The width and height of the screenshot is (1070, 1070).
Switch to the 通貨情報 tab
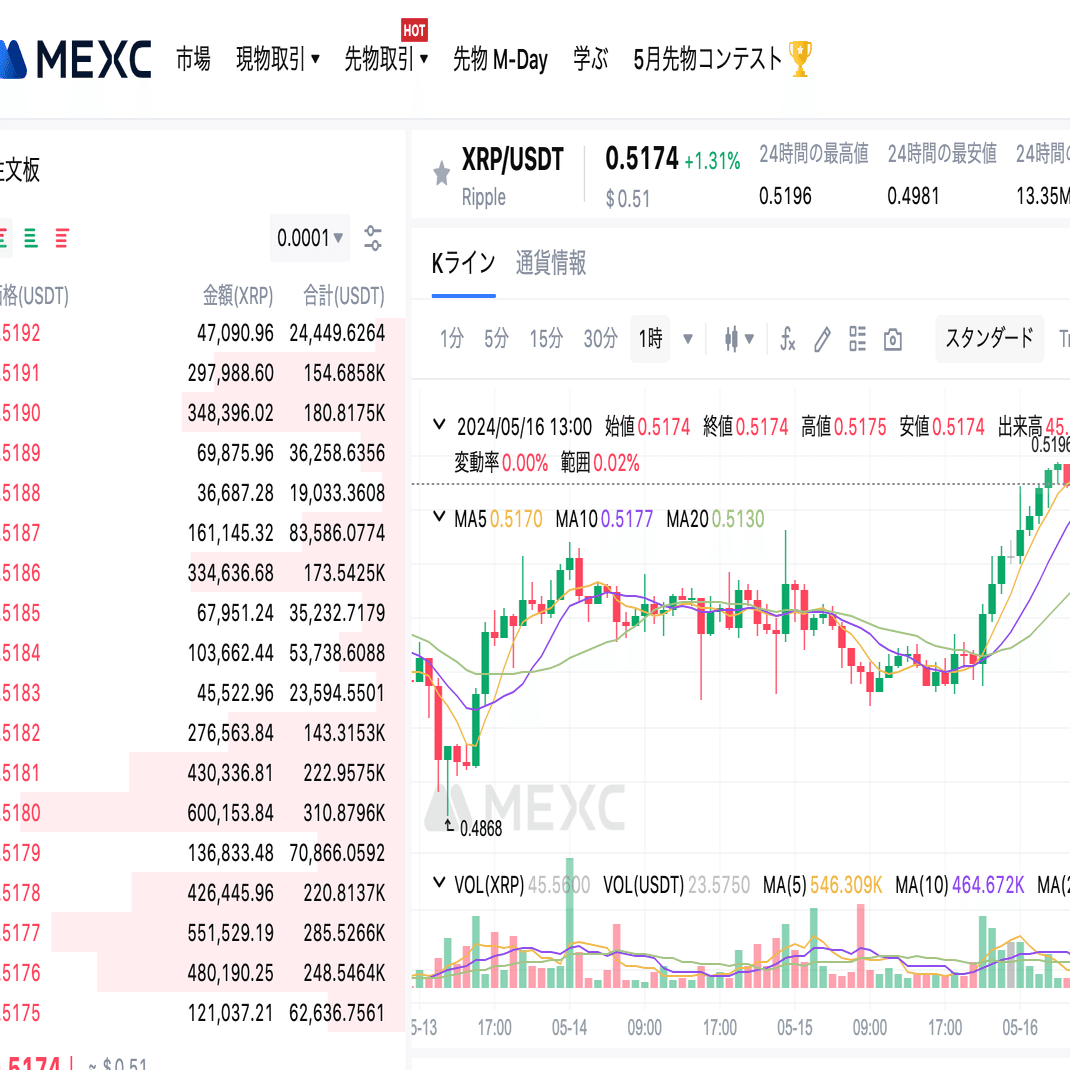551,263
